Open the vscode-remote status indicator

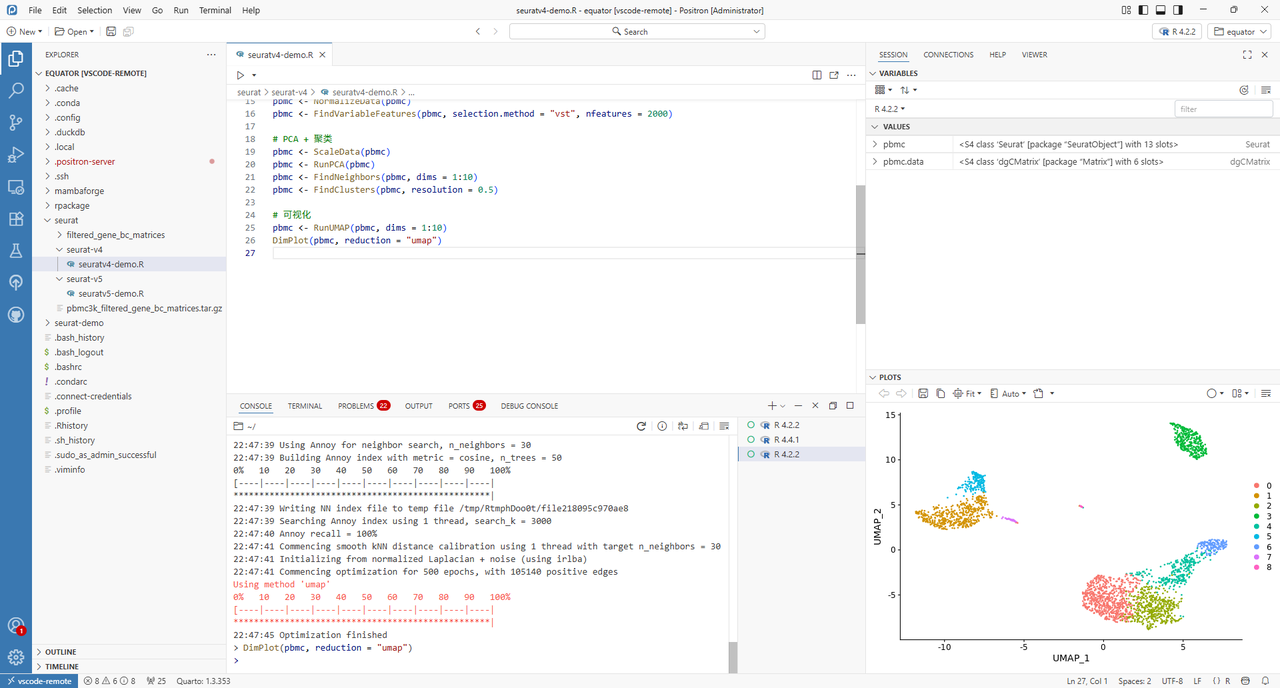(x=38, y=681)
